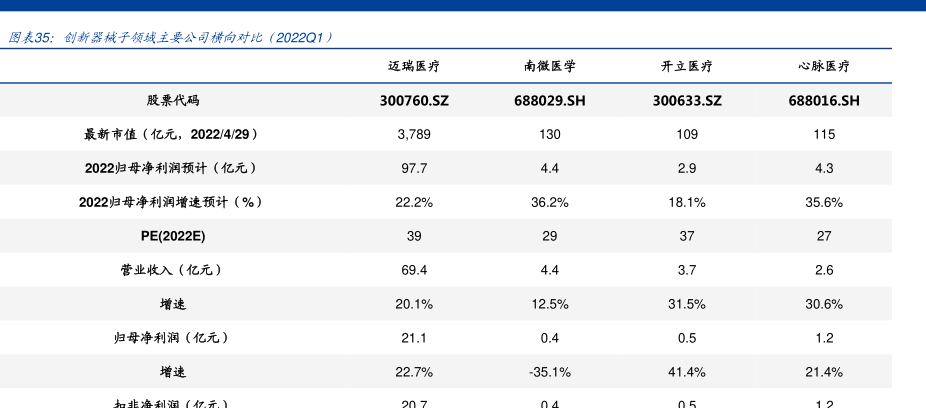
Task: Click the 41.4% growth cell
Action: pyautogui.click(x=686, y=372)
